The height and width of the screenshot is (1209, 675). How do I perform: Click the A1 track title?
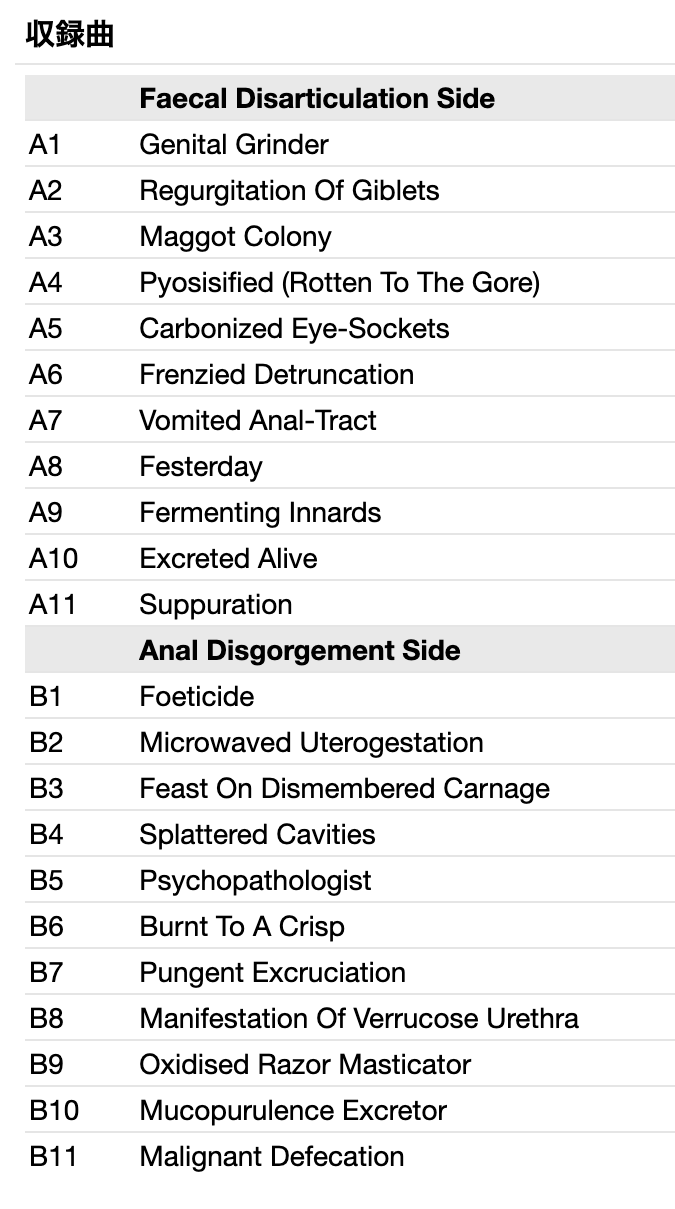[x=234, y=144]
